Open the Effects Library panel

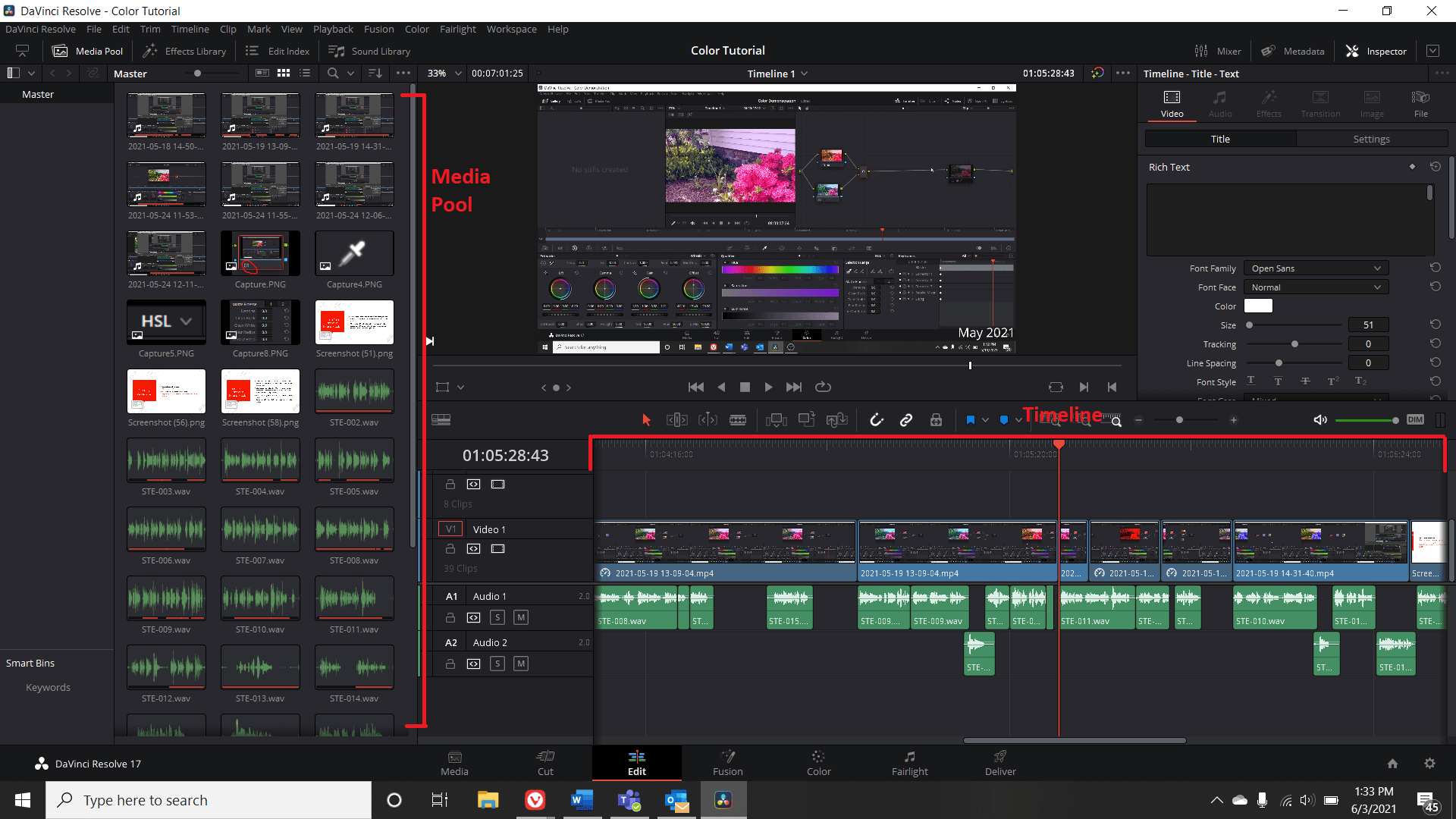[x=184, y=51]
